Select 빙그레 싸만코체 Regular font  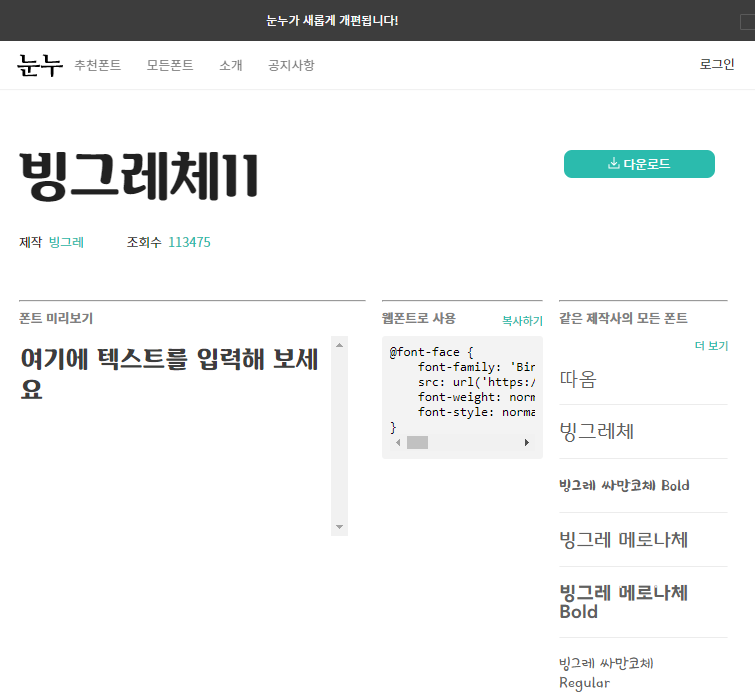point(606,673)
